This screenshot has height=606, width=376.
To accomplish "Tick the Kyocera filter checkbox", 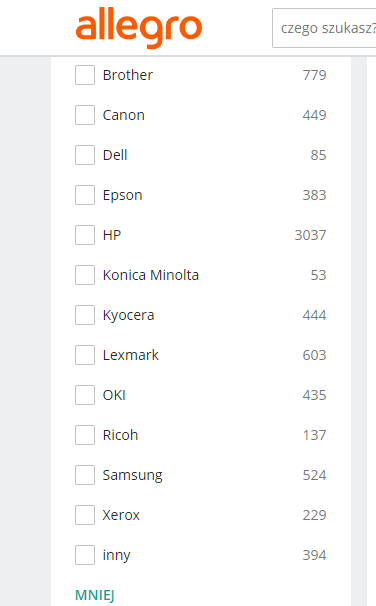I will (x=85, y=315).
